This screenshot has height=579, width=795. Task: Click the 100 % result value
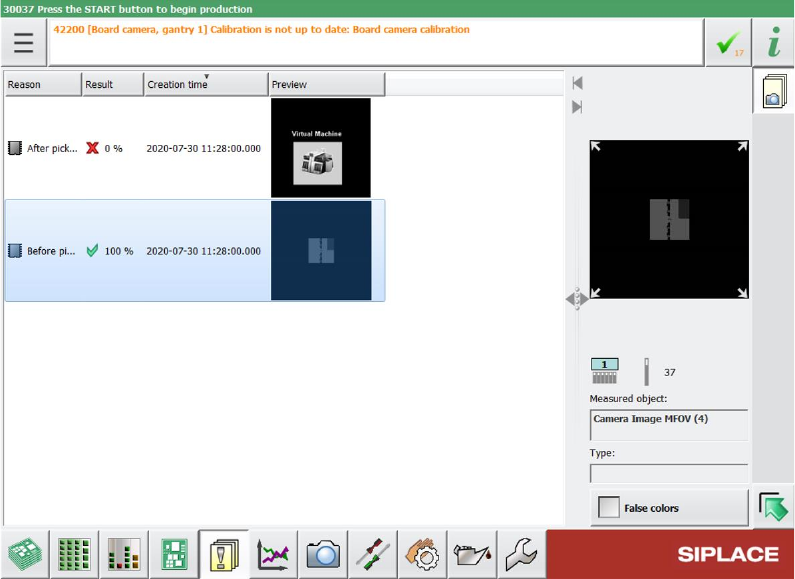pyautogui.click(x=119, y=251)
